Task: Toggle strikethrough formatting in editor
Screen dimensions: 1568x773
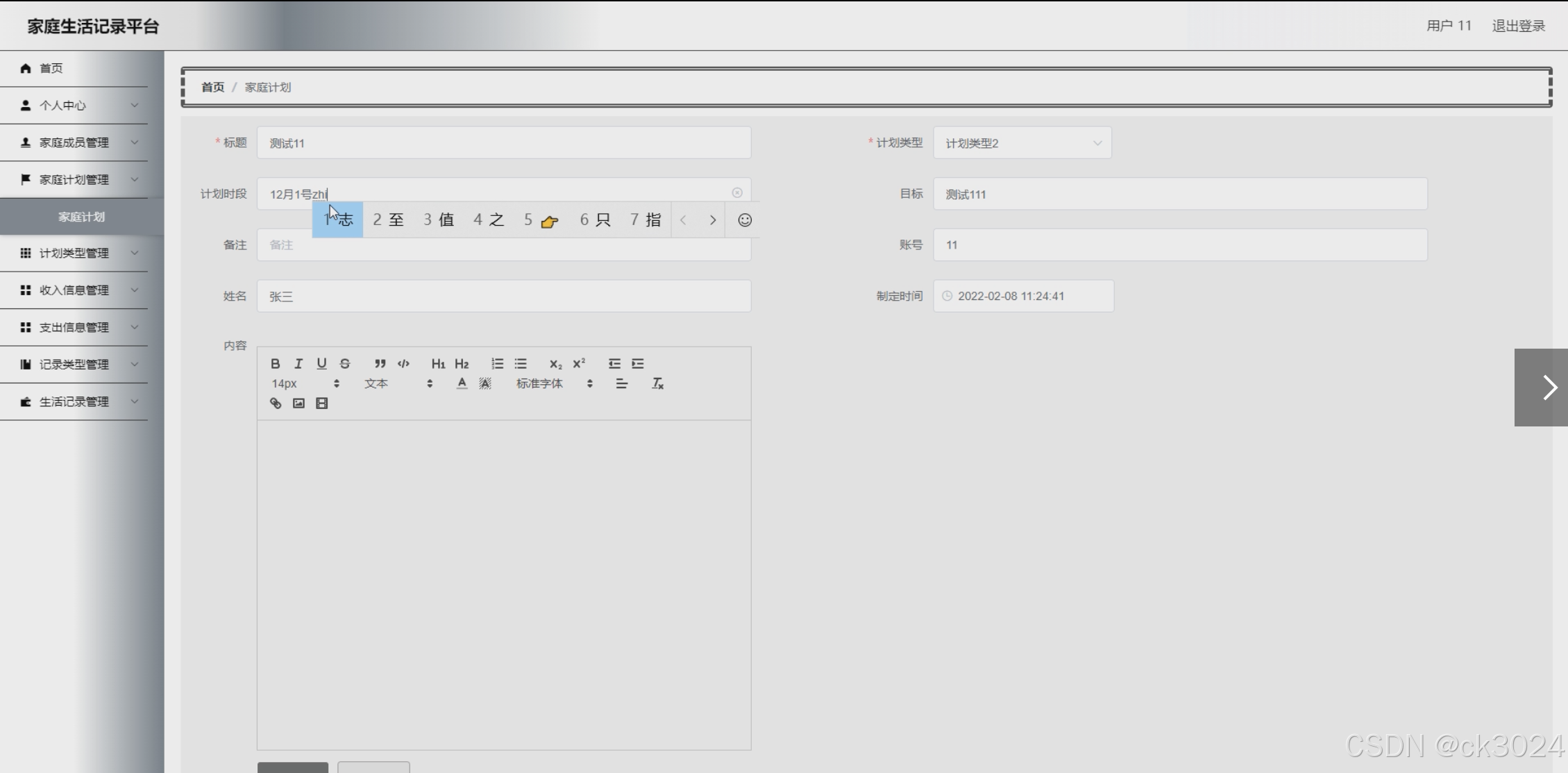Action: pyautogui.click(x=345, y=363)
